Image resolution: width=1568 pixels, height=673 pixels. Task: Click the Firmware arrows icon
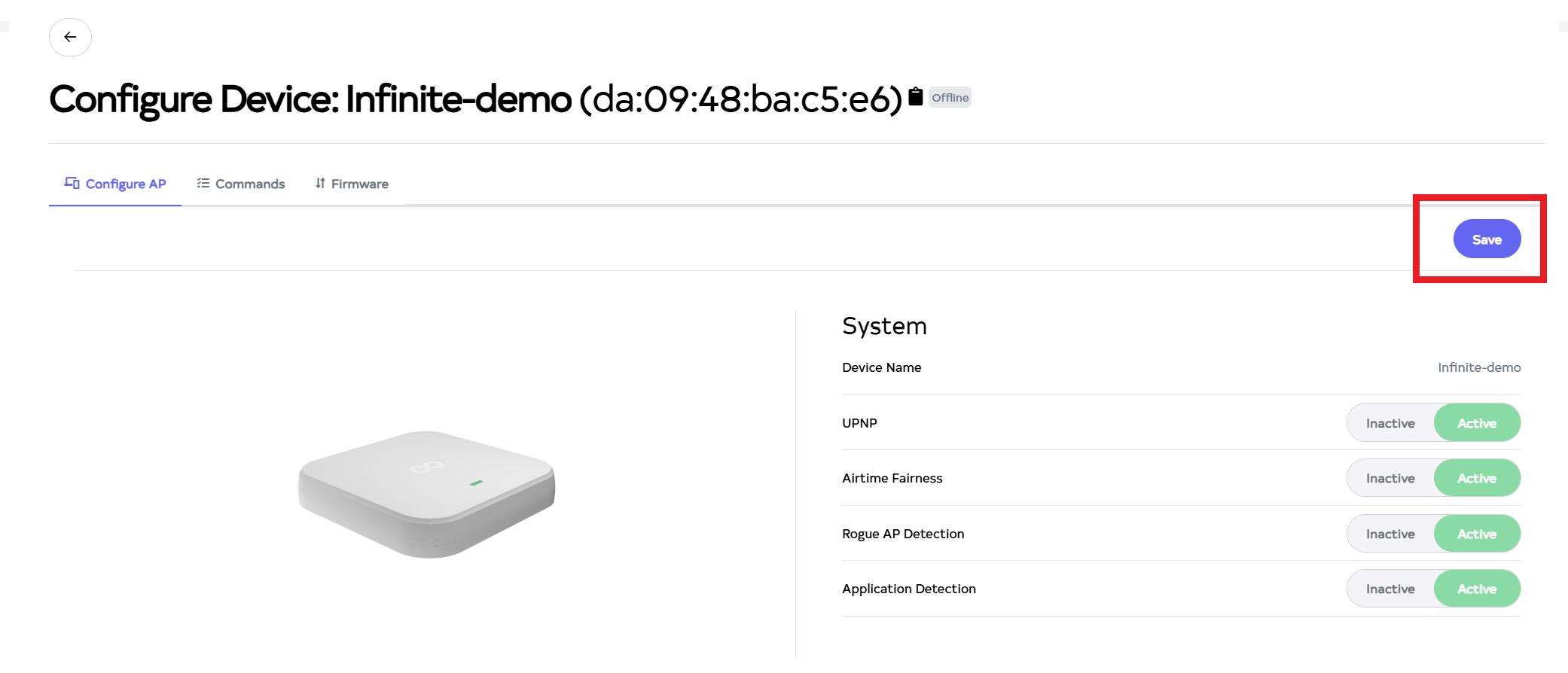click(320, 183)
